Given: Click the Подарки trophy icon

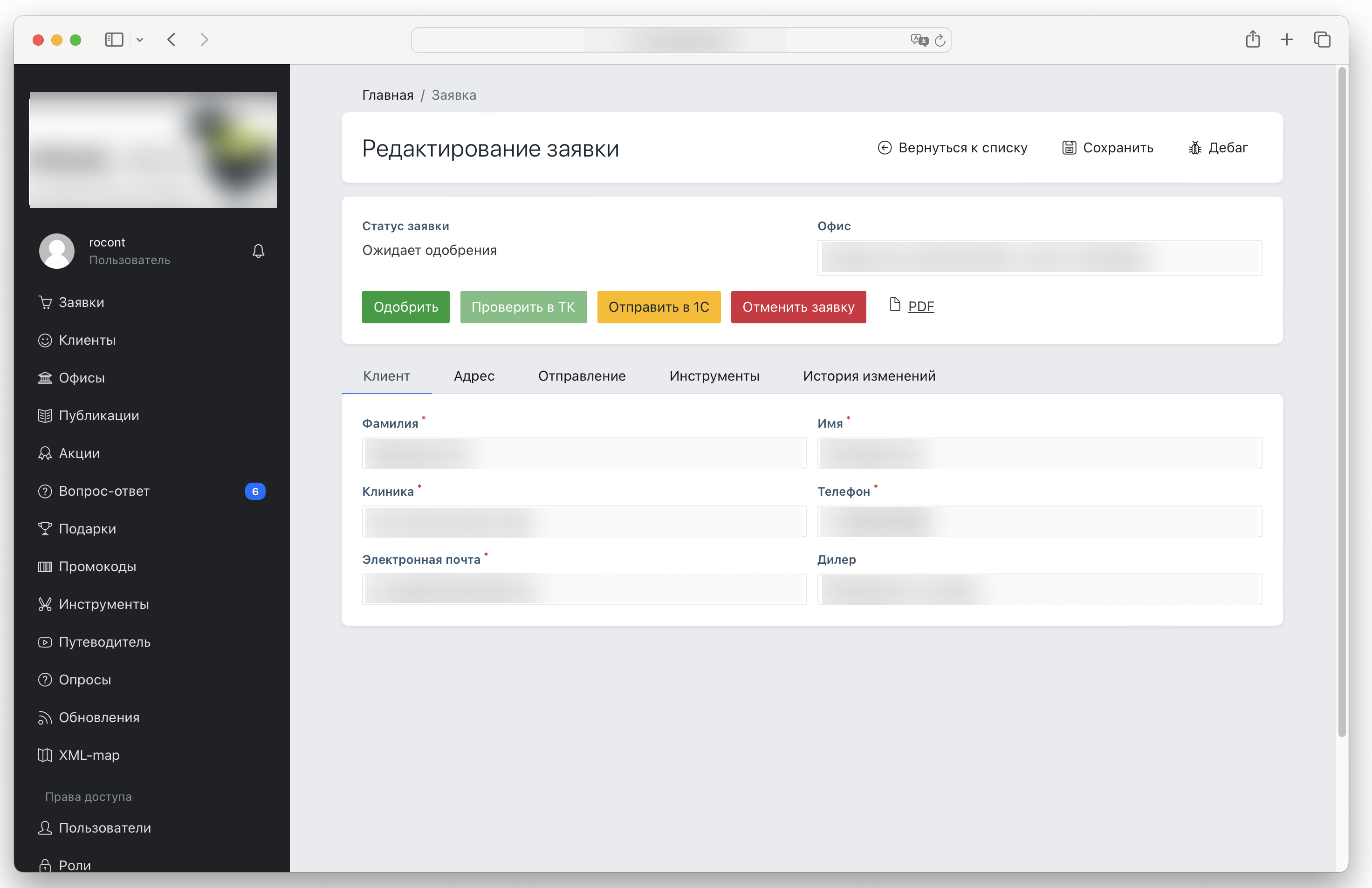Looking at the screenshot, I should tap(45, 529).
